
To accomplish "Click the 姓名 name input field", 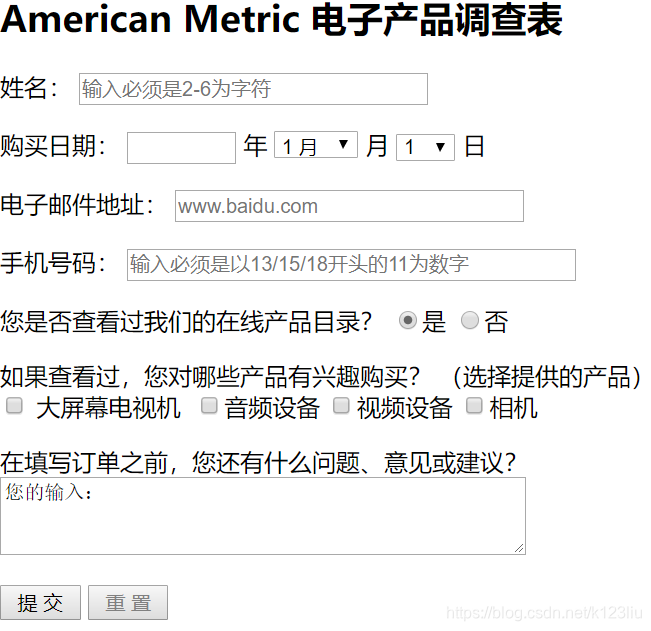I will coord(253,89).
